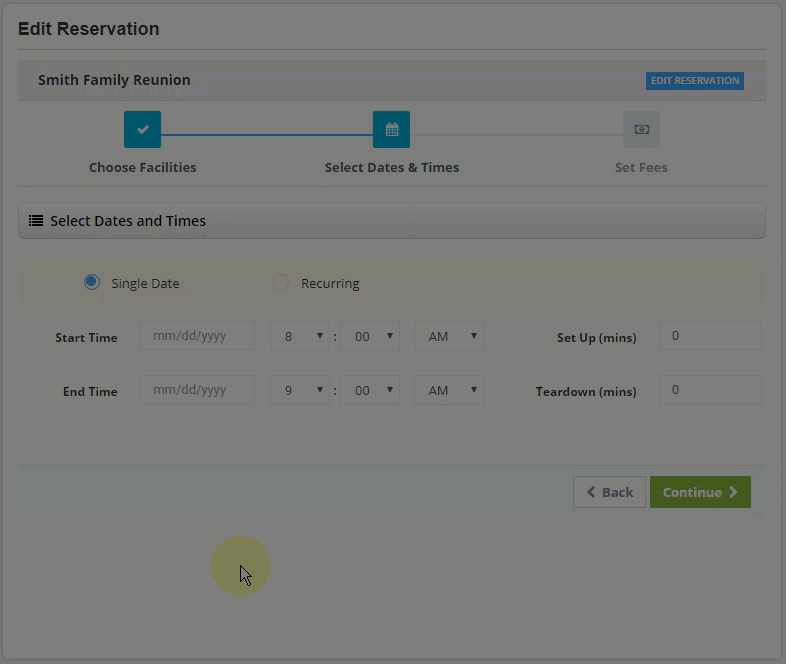This screenshot has height=664, width=786.
Task: Click the Select Dates & Times step label
Action: [x=392, y=167]
